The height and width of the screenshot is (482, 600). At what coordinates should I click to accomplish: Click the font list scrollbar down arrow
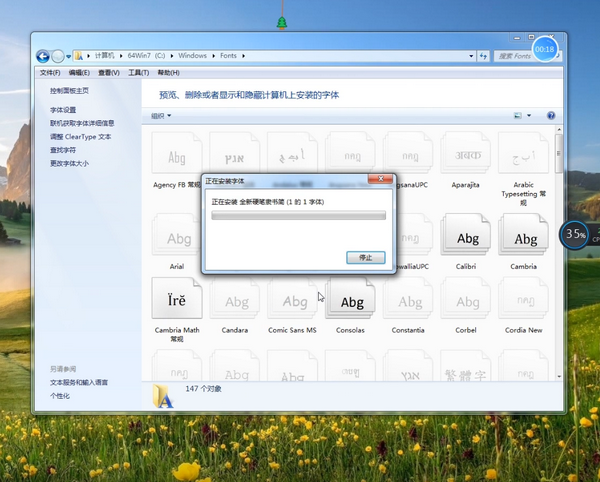coord(559,377)
